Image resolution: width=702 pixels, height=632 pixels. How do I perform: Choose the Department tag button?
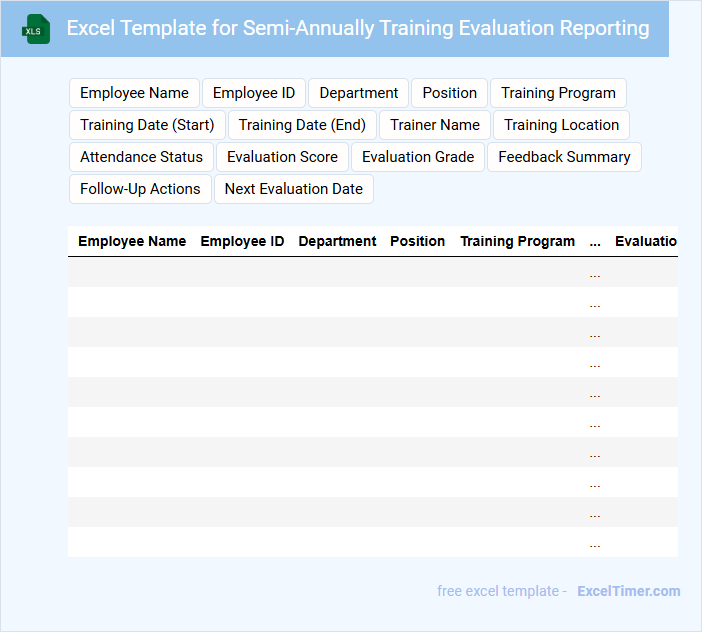pyautogui.click(x=358, y=93)
